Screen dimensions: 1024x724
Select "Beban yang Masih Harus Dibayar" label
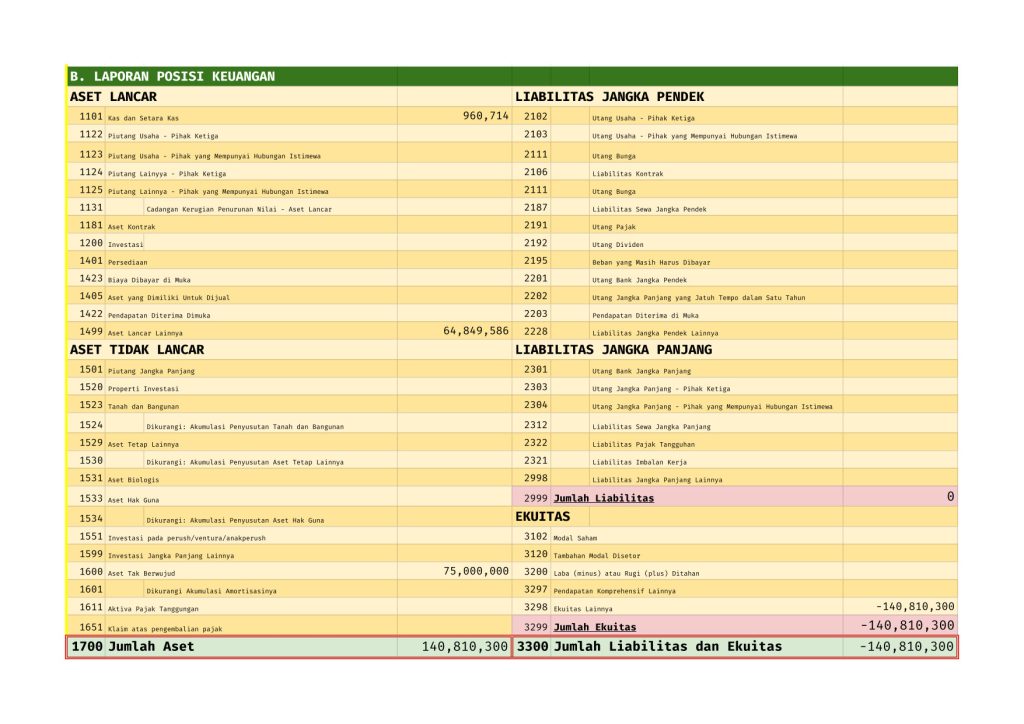coord(651,262)
